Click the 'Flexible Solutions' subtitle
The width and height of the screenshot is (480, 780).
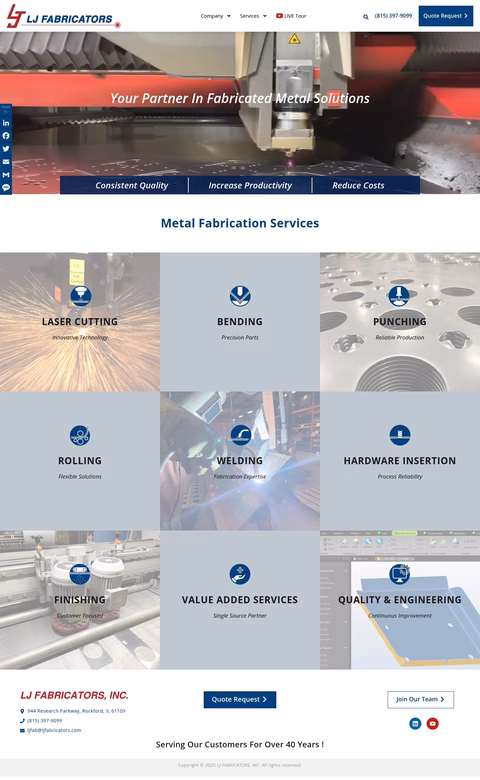[x=80, y=477]
